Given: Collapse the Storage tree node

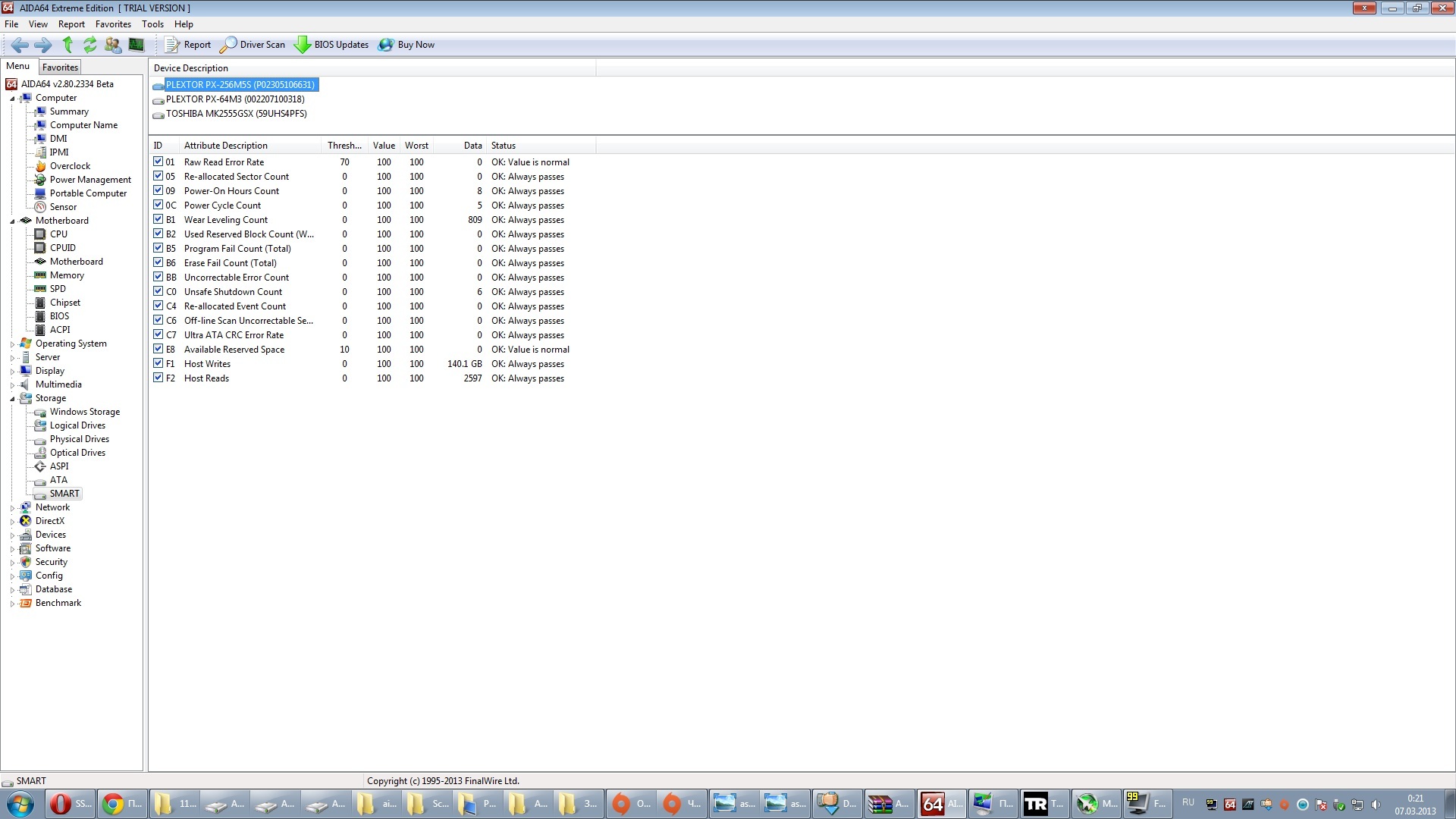Looking at the screenshot, I should coord(12,399).
